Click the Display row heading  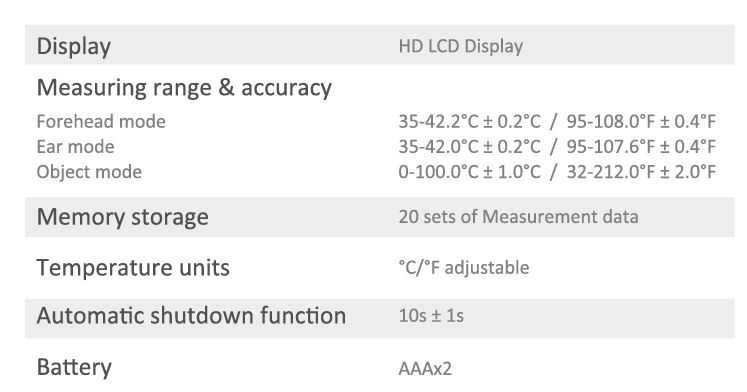pos(74,47)
